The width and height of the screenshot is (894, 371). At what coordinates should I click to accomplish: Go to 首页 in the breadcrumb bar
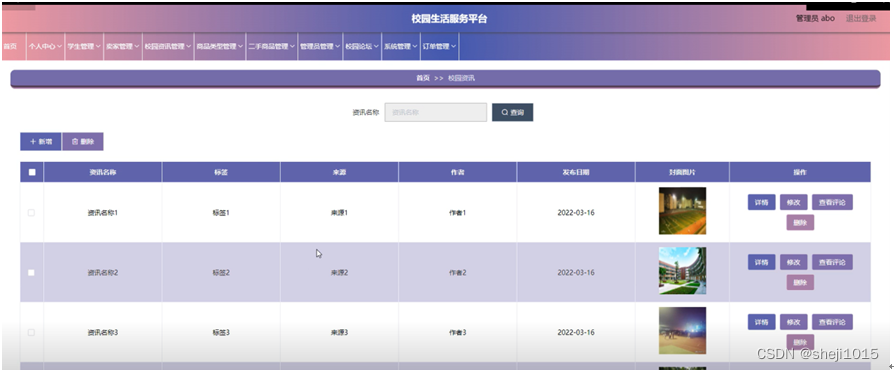coord(422,78)
